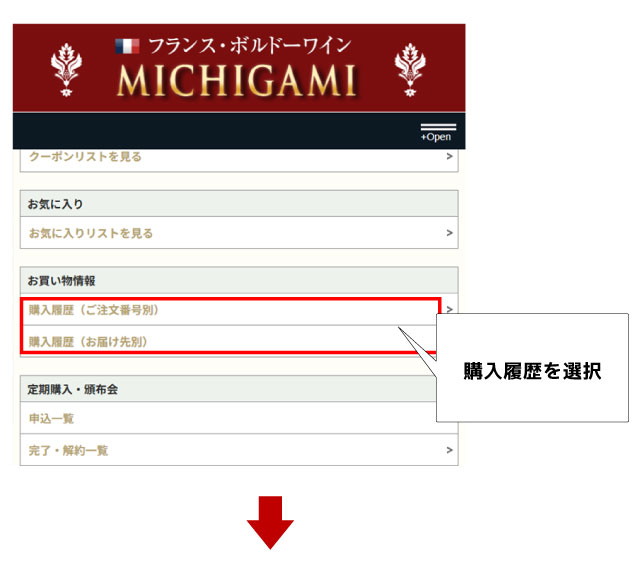The height and width of the screenshot is (584, 640).
Task: Click the French flag icon in header
Action: [127, 46]
